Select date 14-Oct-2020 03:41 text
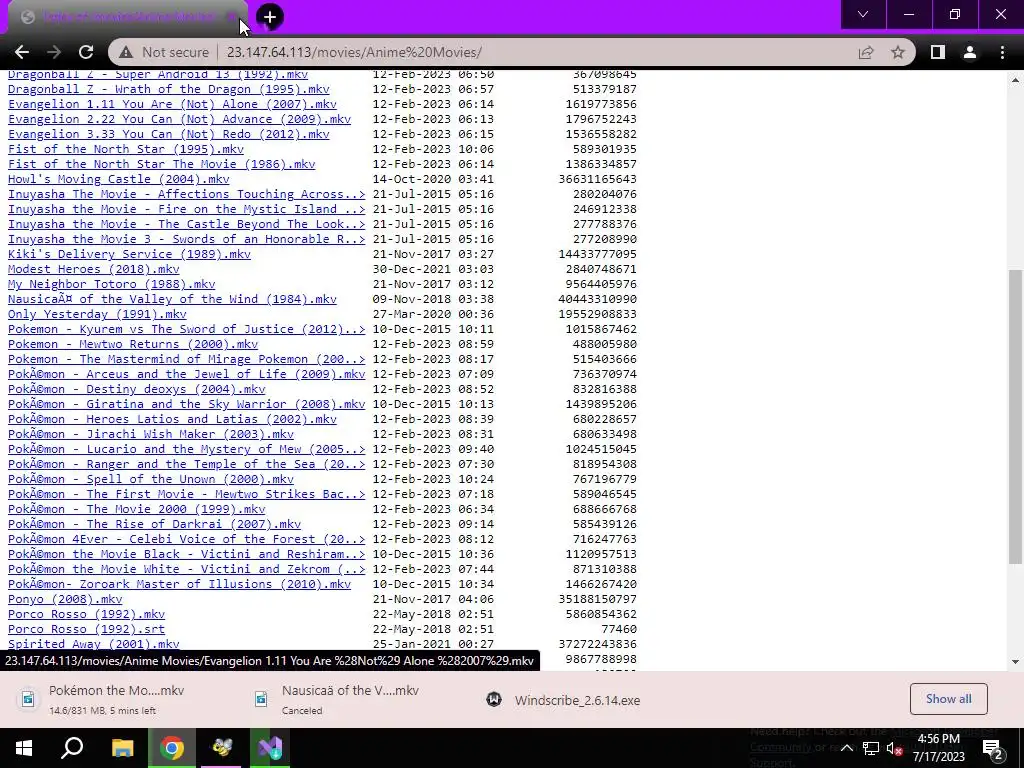Viewport: 1024px width, 768px height. (x=433, y=180)
